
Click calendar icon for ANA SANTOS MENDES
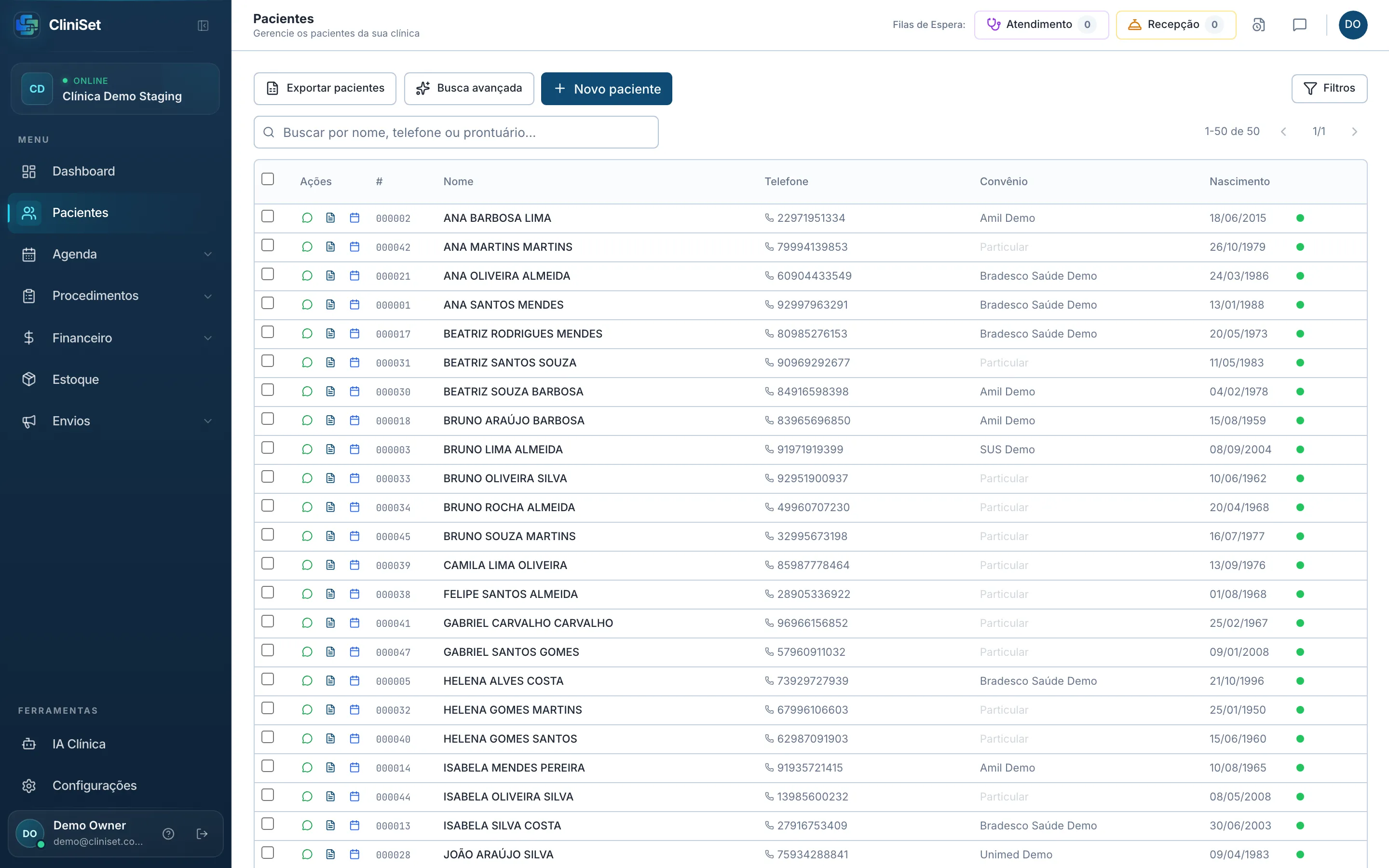[354, 305]
